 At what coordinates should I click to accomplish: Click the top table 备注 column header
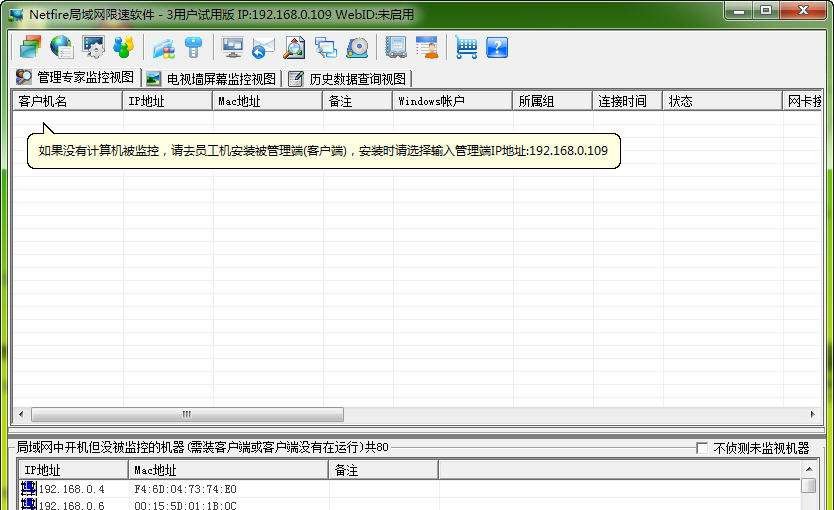[x=357, y=101]
